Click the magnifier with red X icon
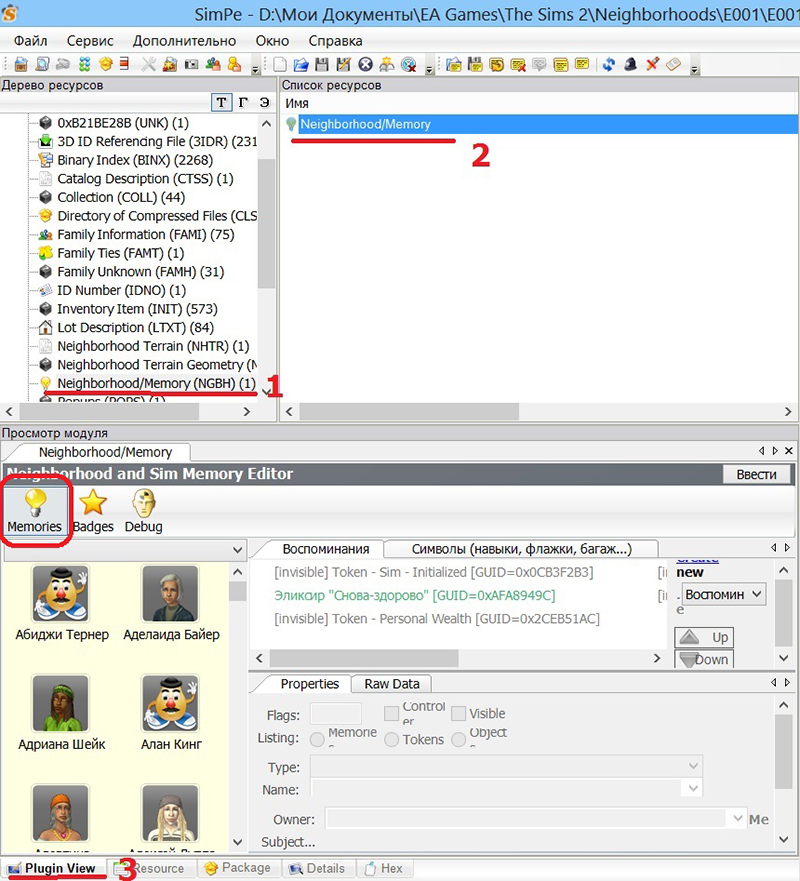800x881 pixels. (x=408, y=65)
